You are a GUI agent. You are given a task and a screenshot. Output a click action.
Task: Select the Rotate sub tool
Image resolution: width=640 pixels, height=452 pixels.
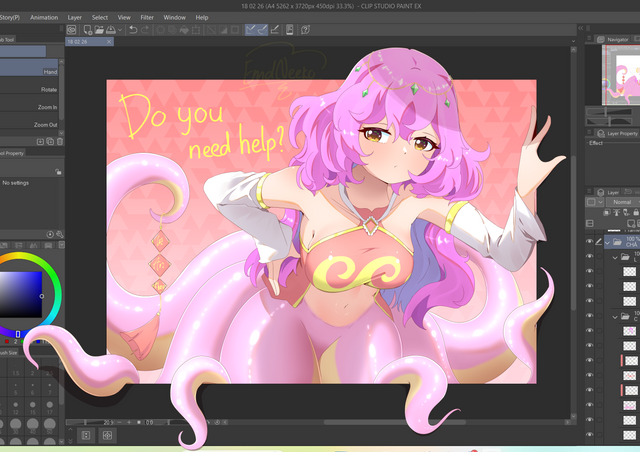click(x=29, y=85)
